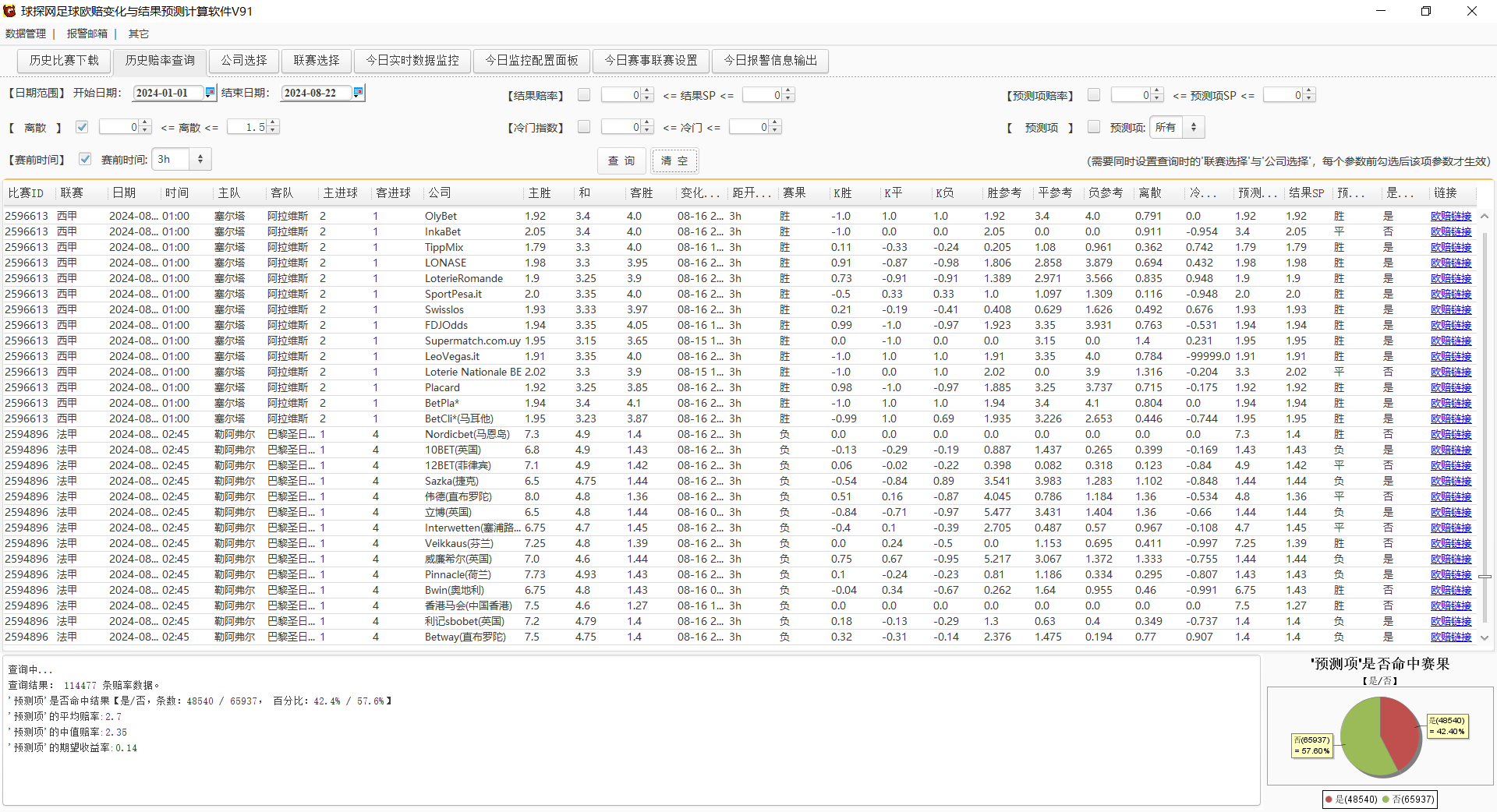Enable the 冷门指数 filter checkbox

[584, 127]
